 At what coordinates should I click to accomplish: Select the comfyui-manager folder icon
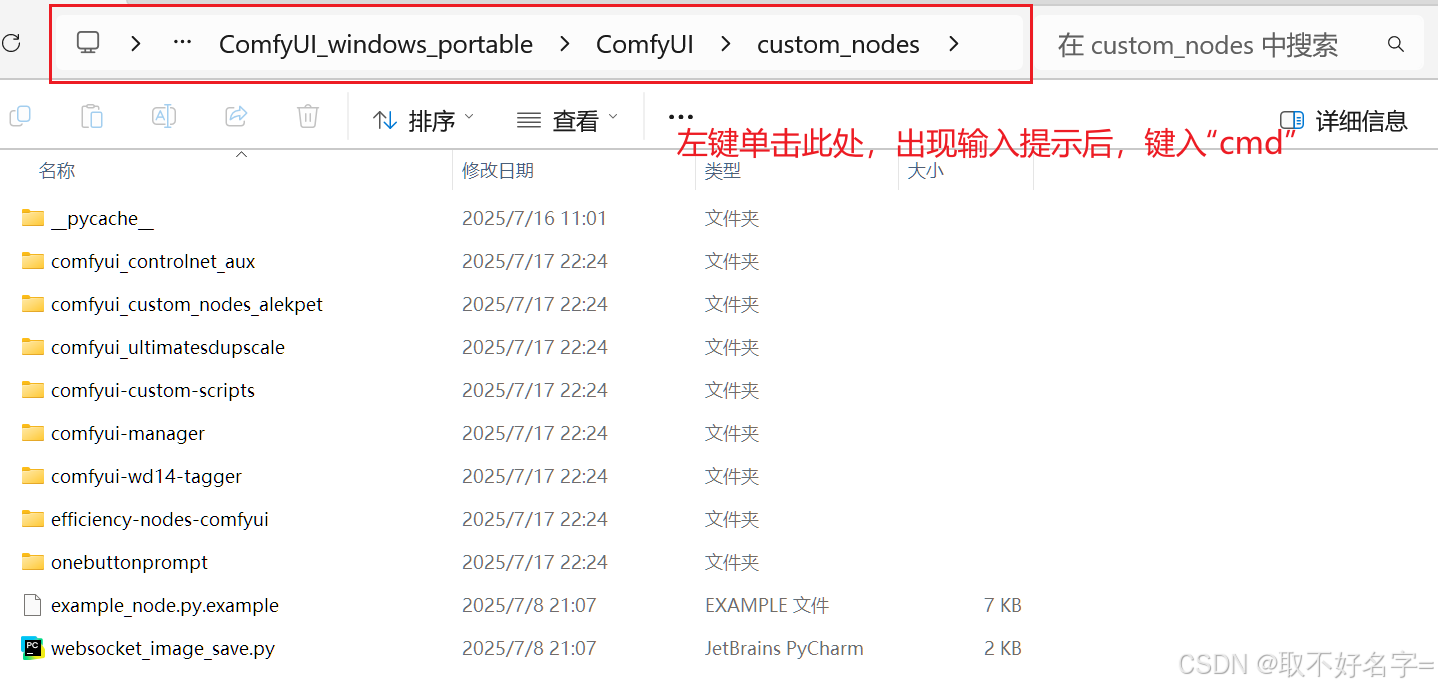[33, 433]
